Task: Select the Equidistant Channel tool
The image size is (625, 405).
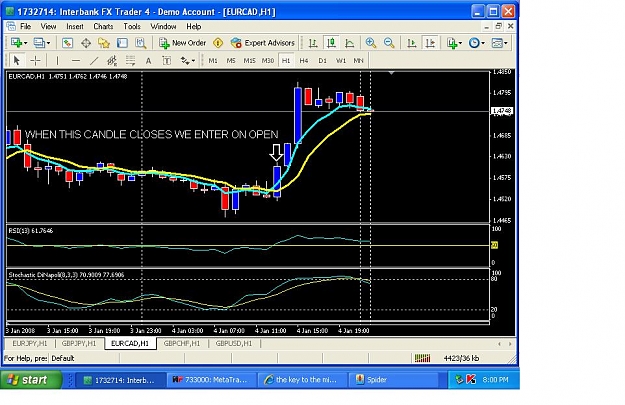Action: pos(112,61)
